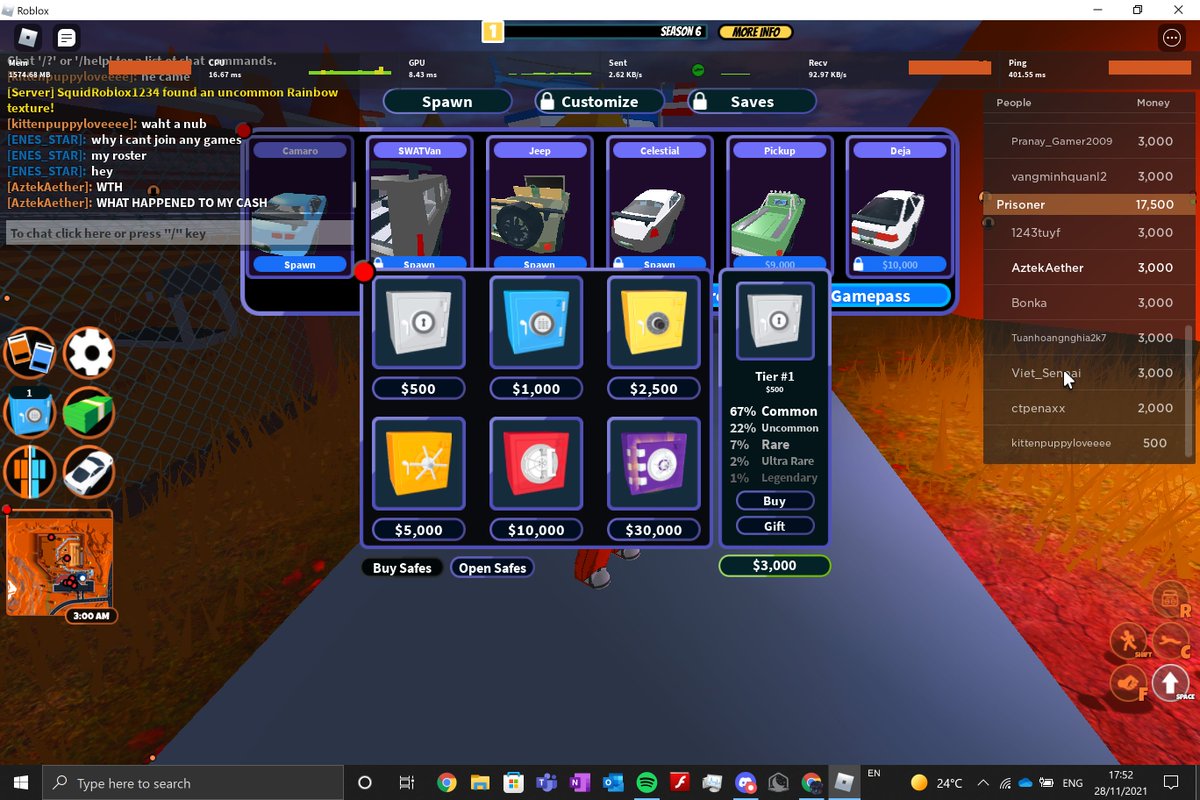The width and height of the screenshot is (1200, 800).
Task: Click the minimap thumbnail
Action: click(x=60, y=565)
